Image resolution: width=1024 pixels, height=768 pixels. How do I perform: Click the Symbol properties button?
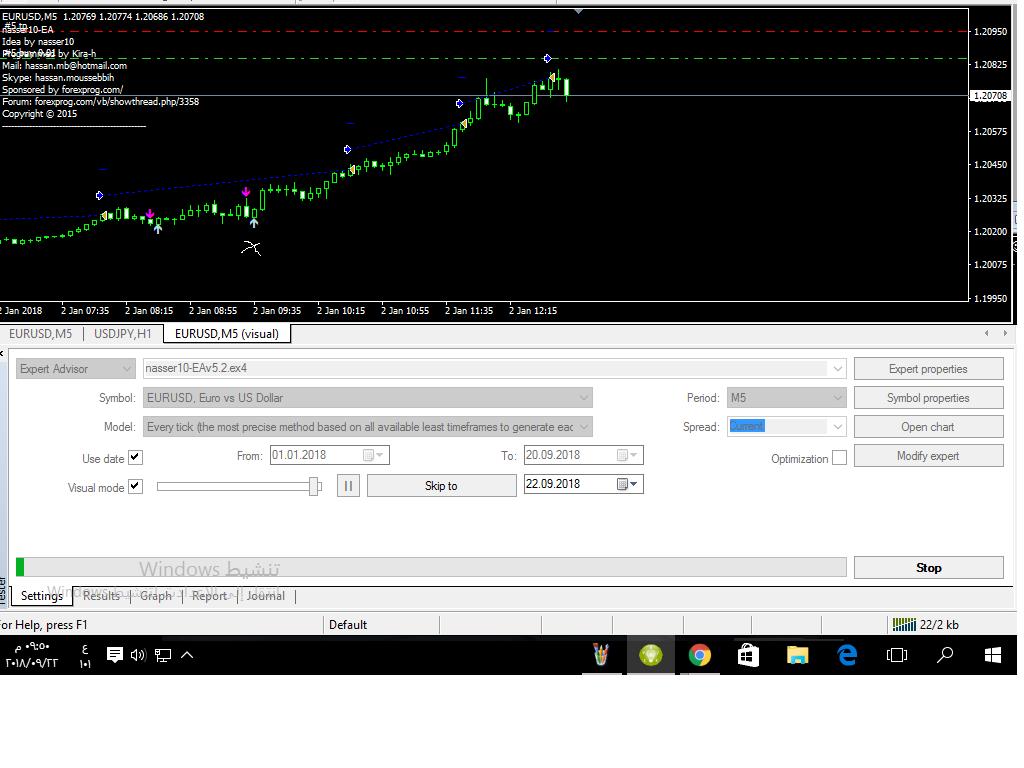[928, 398]
